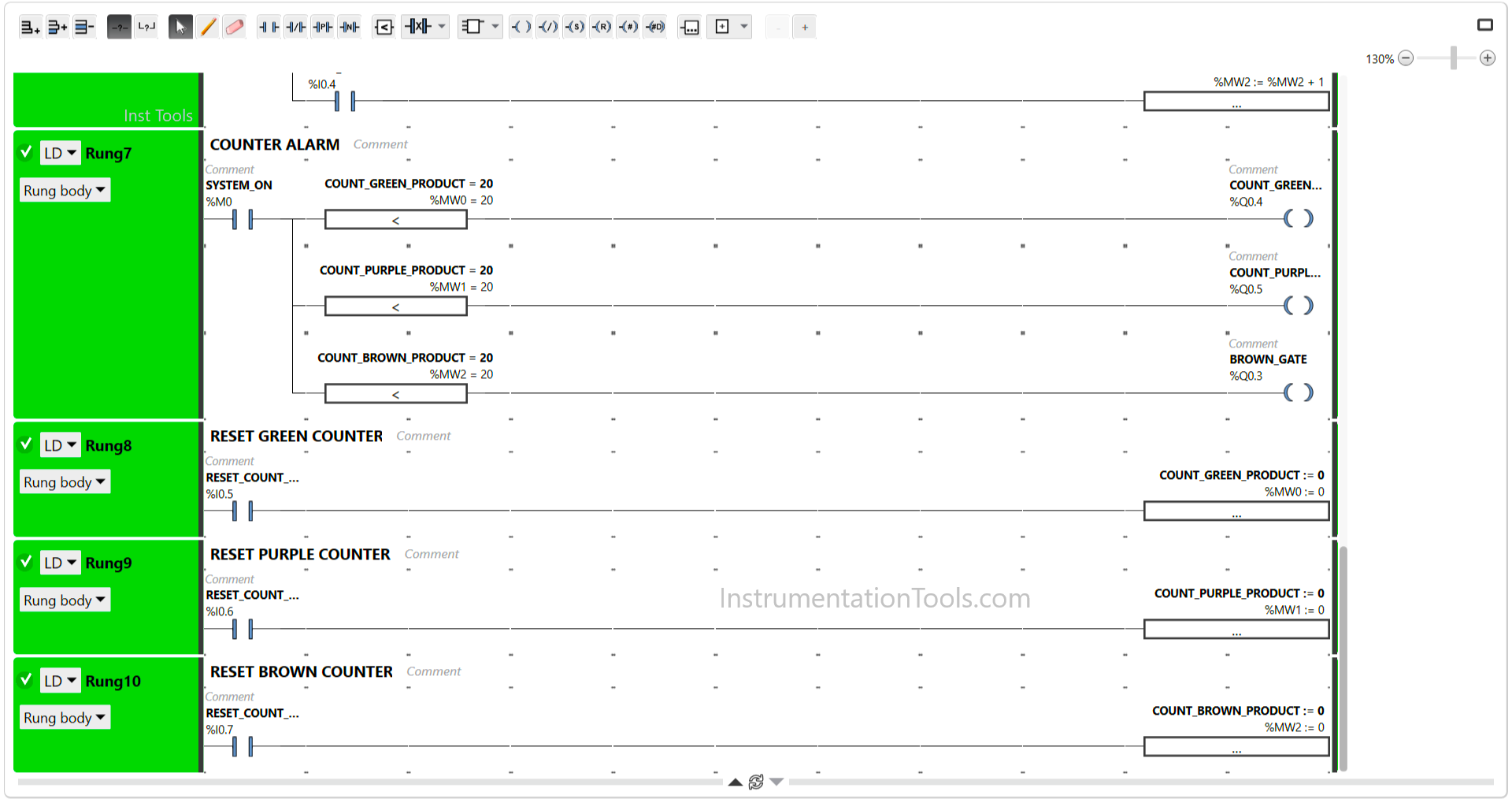Click the %MW1 < 20 comparison block
This screenshot has height=799, width=1512.
[396, 307]
